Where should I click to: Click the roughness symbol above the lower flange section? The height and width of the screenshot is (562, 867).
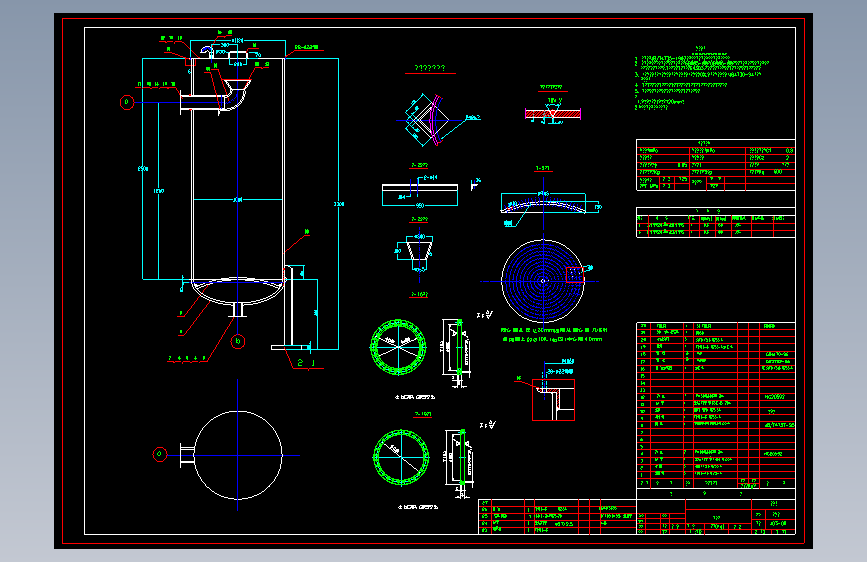coord(488,425)
